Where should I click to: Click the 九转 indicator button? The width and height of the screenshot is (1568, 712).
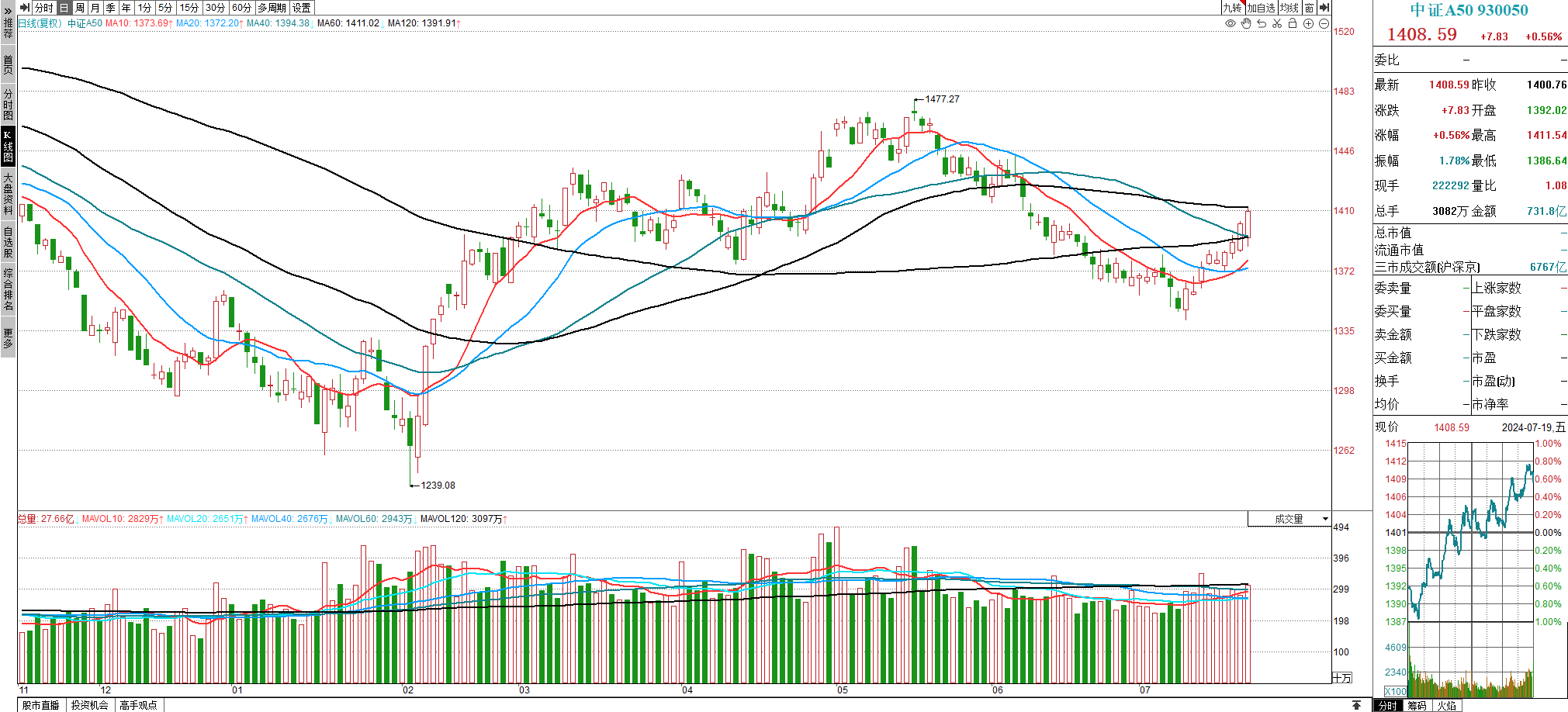pyautogui.click(x=1232, y=8)
